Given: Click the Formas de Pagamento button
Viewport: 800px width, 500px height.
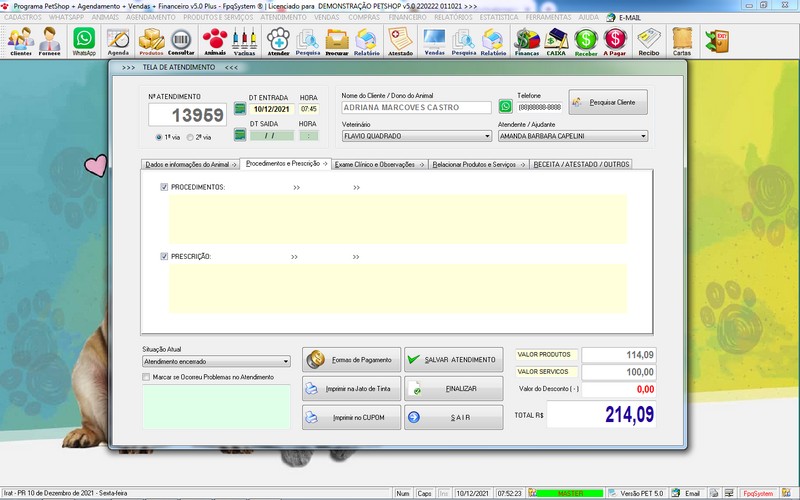Looking at the screenshot, I should click(352, 360).
